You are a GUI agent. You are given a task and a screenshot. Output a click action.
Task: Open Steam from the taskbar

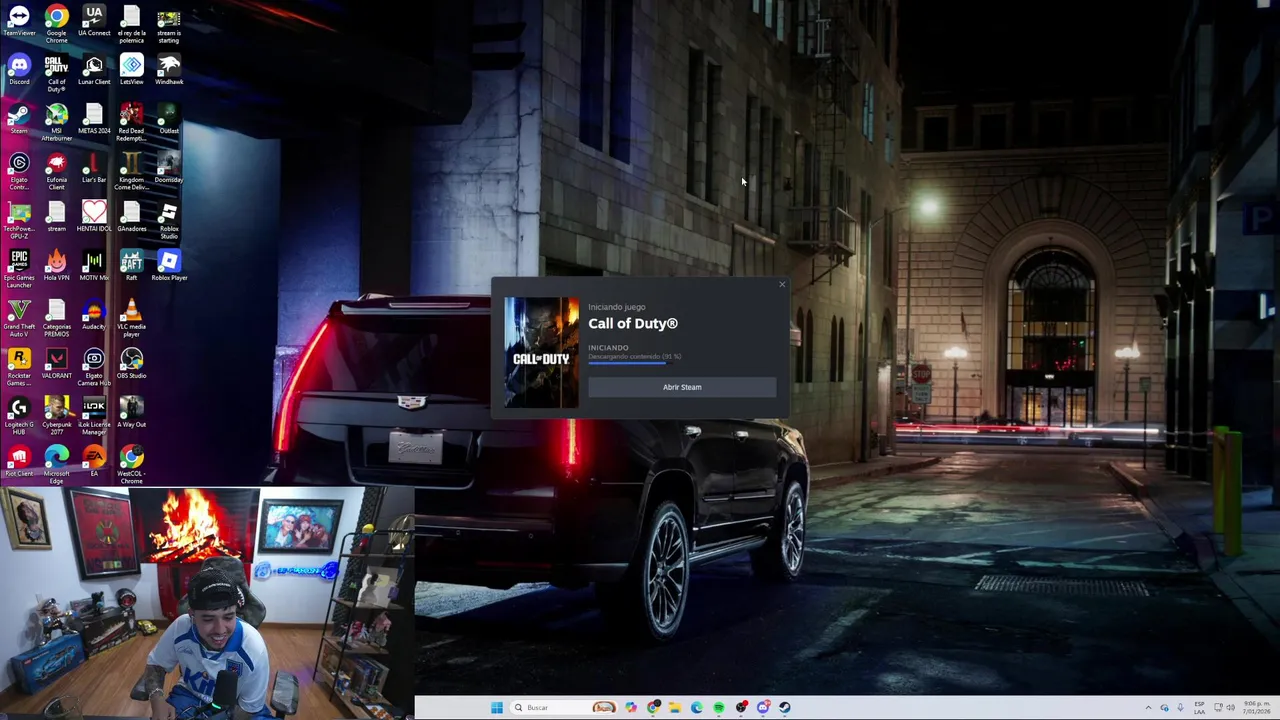pyautogui.click(x=785, y=708)
